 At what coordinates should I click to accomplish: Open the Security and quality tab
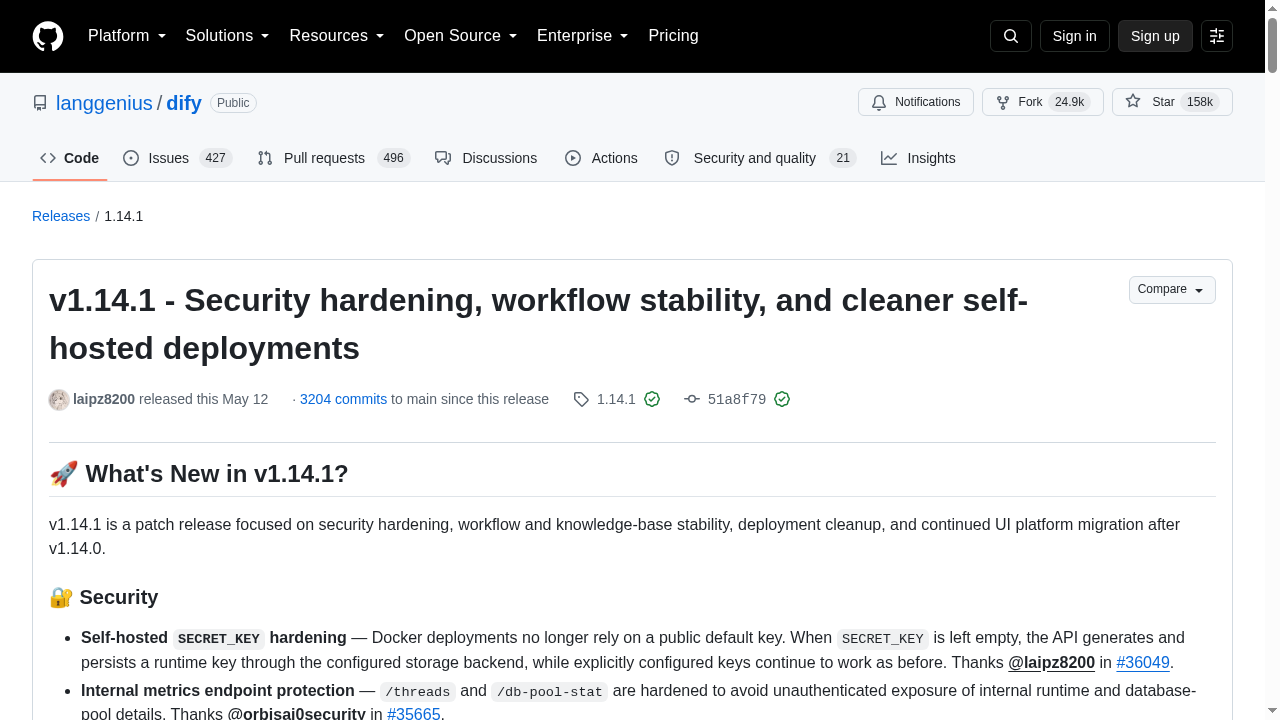point(761,158)
